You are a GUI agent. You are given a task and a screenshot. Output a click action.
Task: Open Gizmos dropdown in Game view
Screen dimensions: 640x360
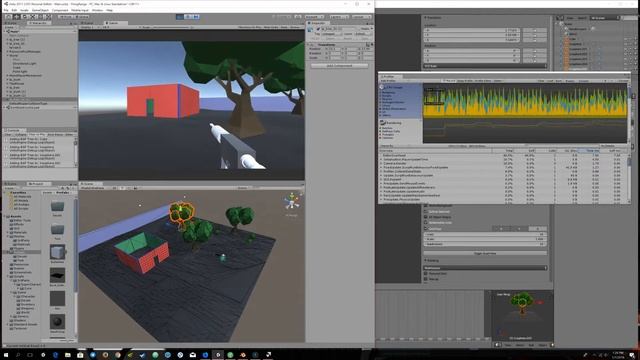pos(296,27)
